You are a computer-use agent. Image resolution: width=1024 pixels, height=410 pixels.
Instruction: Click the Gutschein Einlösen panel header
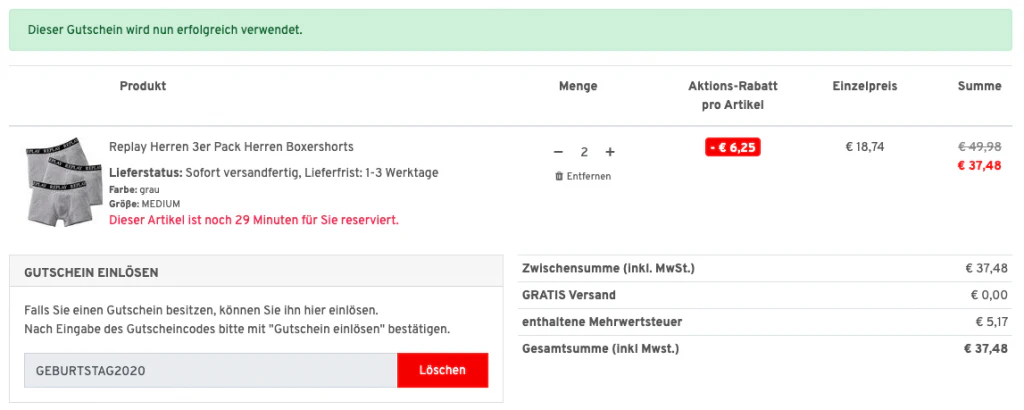pos(256,271)
